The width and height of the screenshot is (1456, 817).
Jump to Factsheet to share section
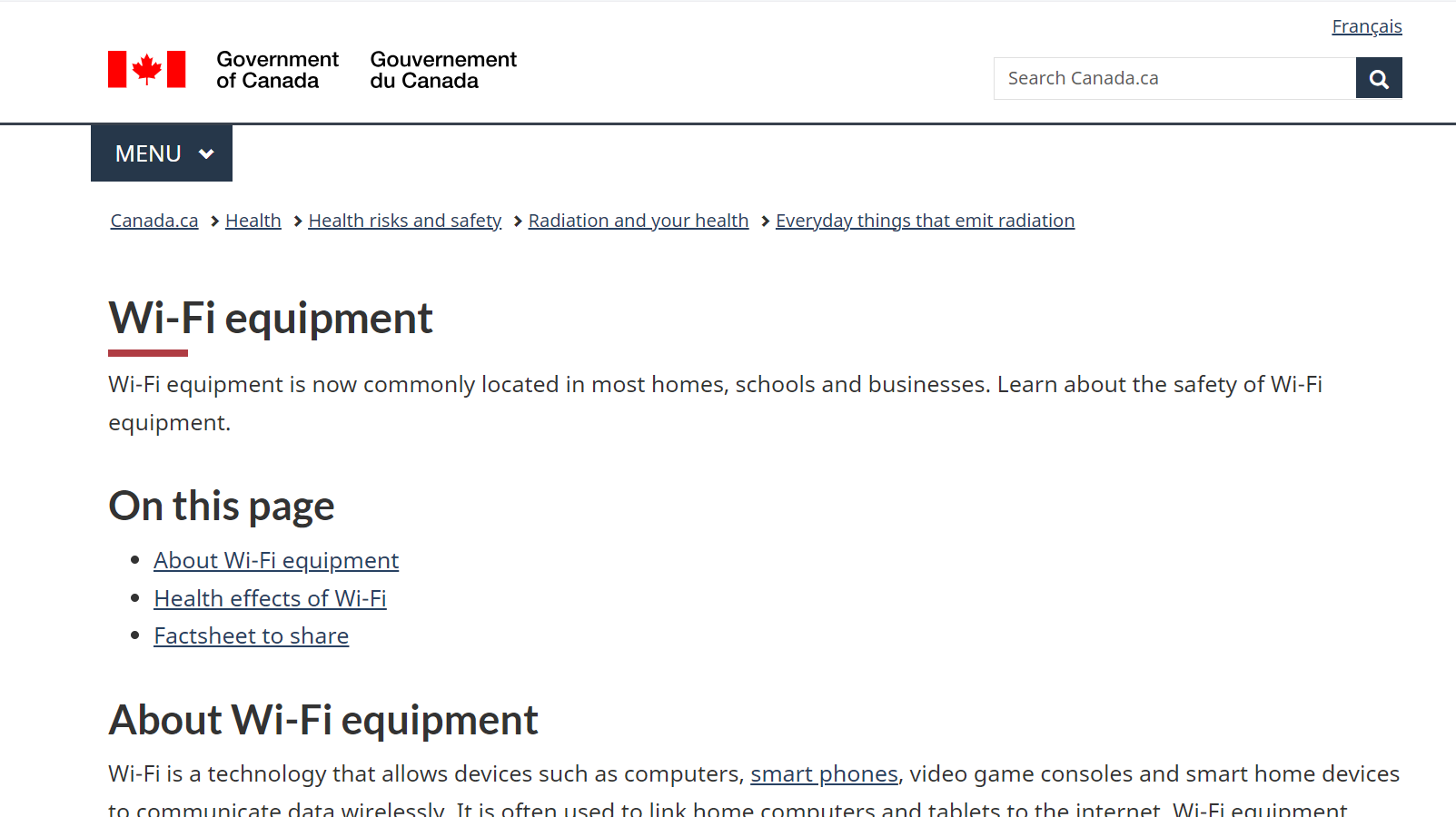pyautogui.click(x=251, y=635)
